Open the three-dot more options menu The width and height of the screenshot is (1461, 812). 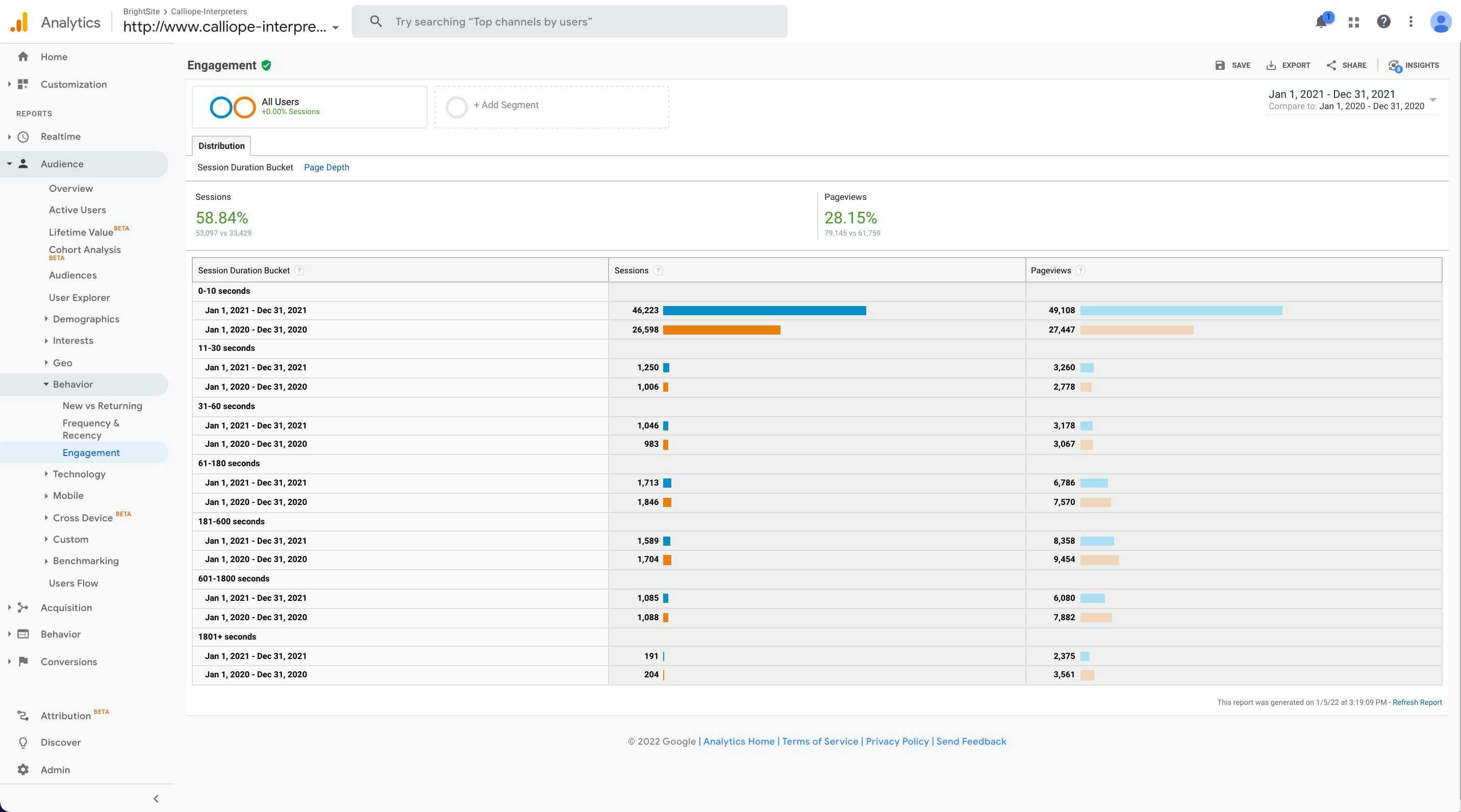click(x=1410, y=22)
